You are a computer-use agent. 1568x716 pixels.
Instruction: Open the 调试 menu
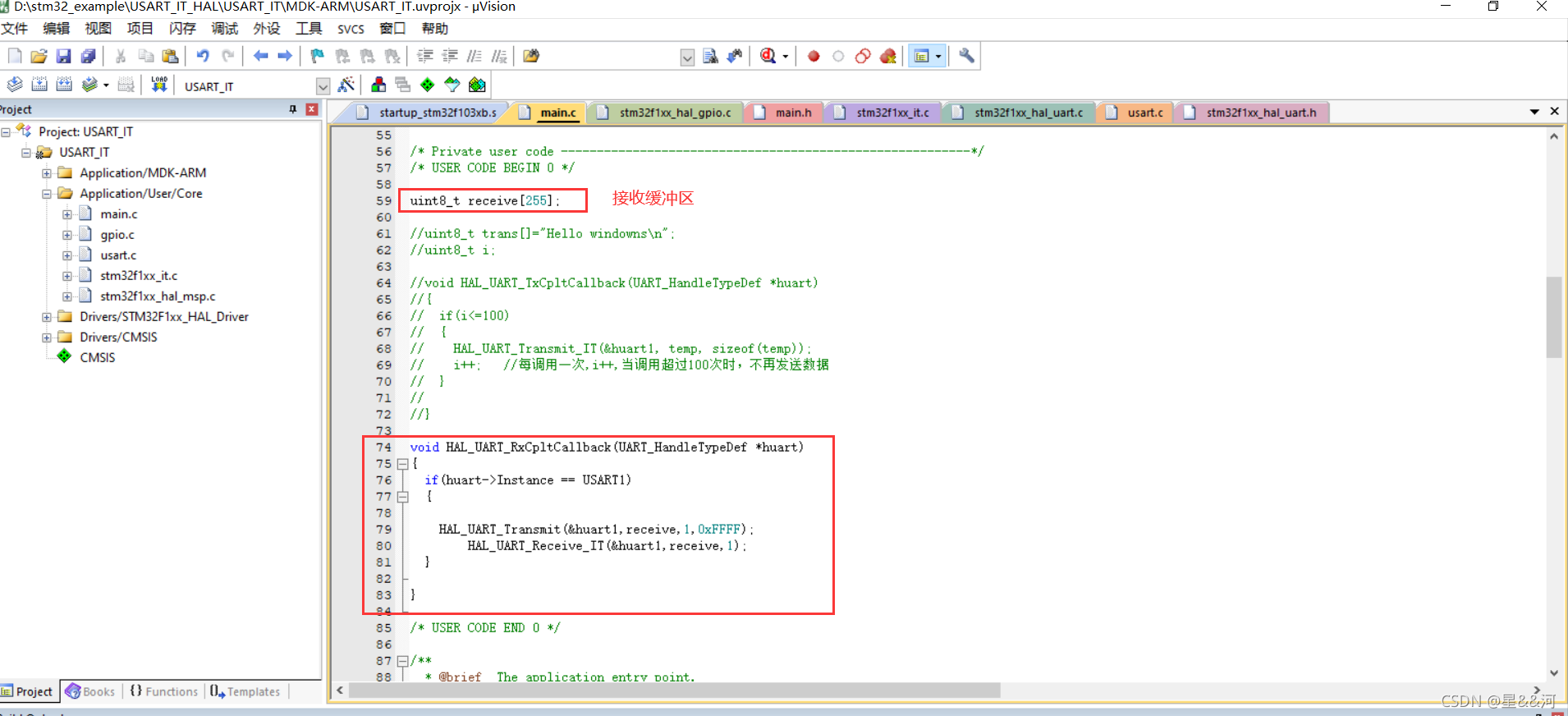coord(224,29)
